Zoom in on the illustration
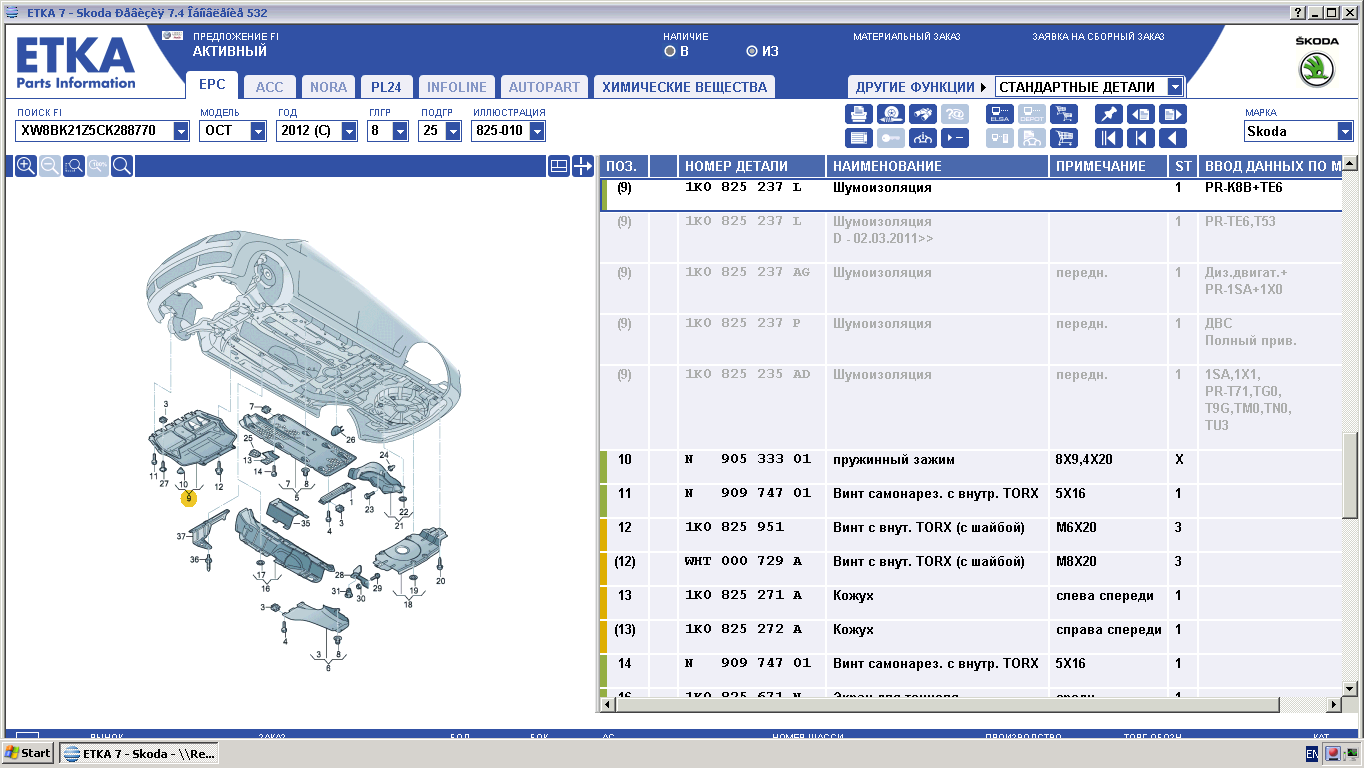 click(x=26, y=166)
